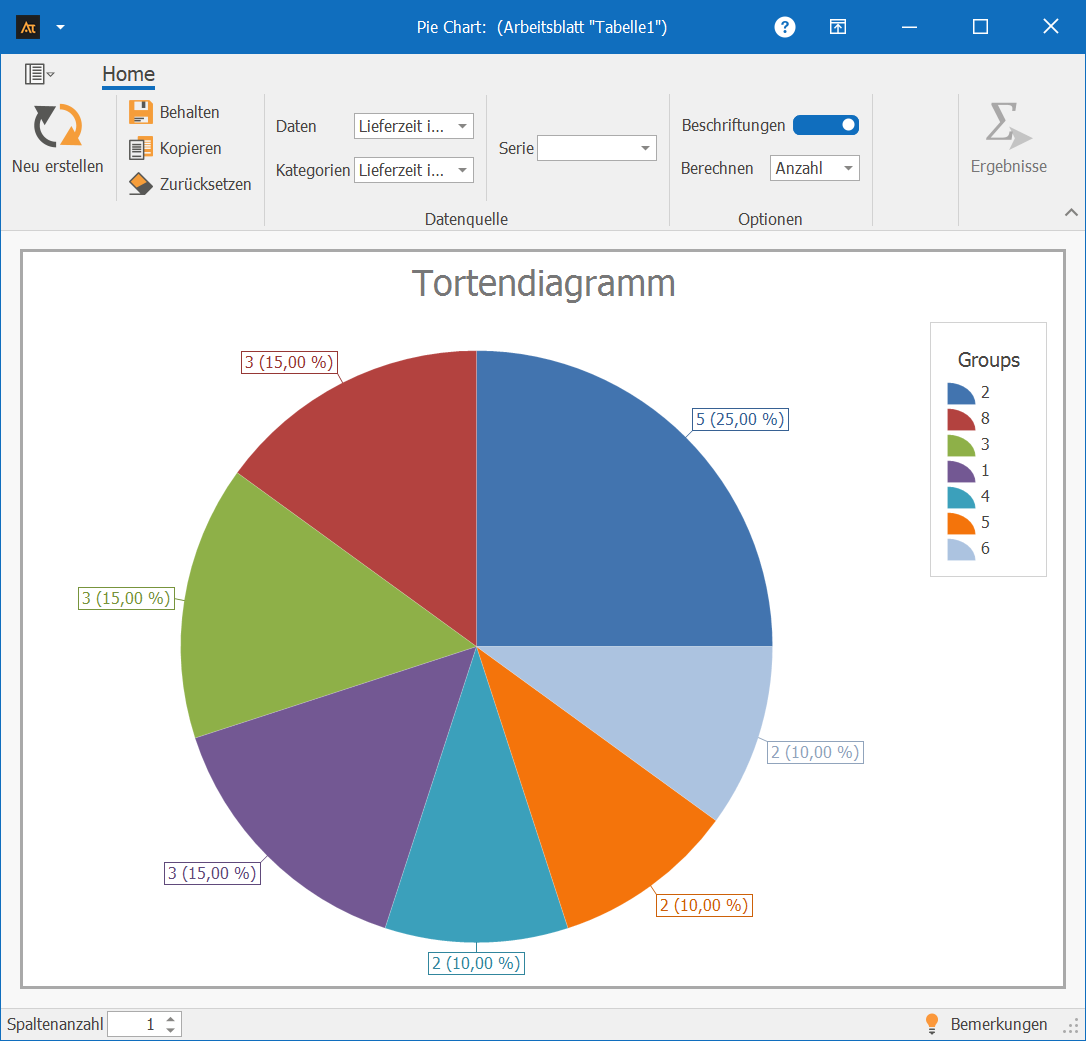
Task: Click the Behalten save disk icon
Action: pos(141,112)
